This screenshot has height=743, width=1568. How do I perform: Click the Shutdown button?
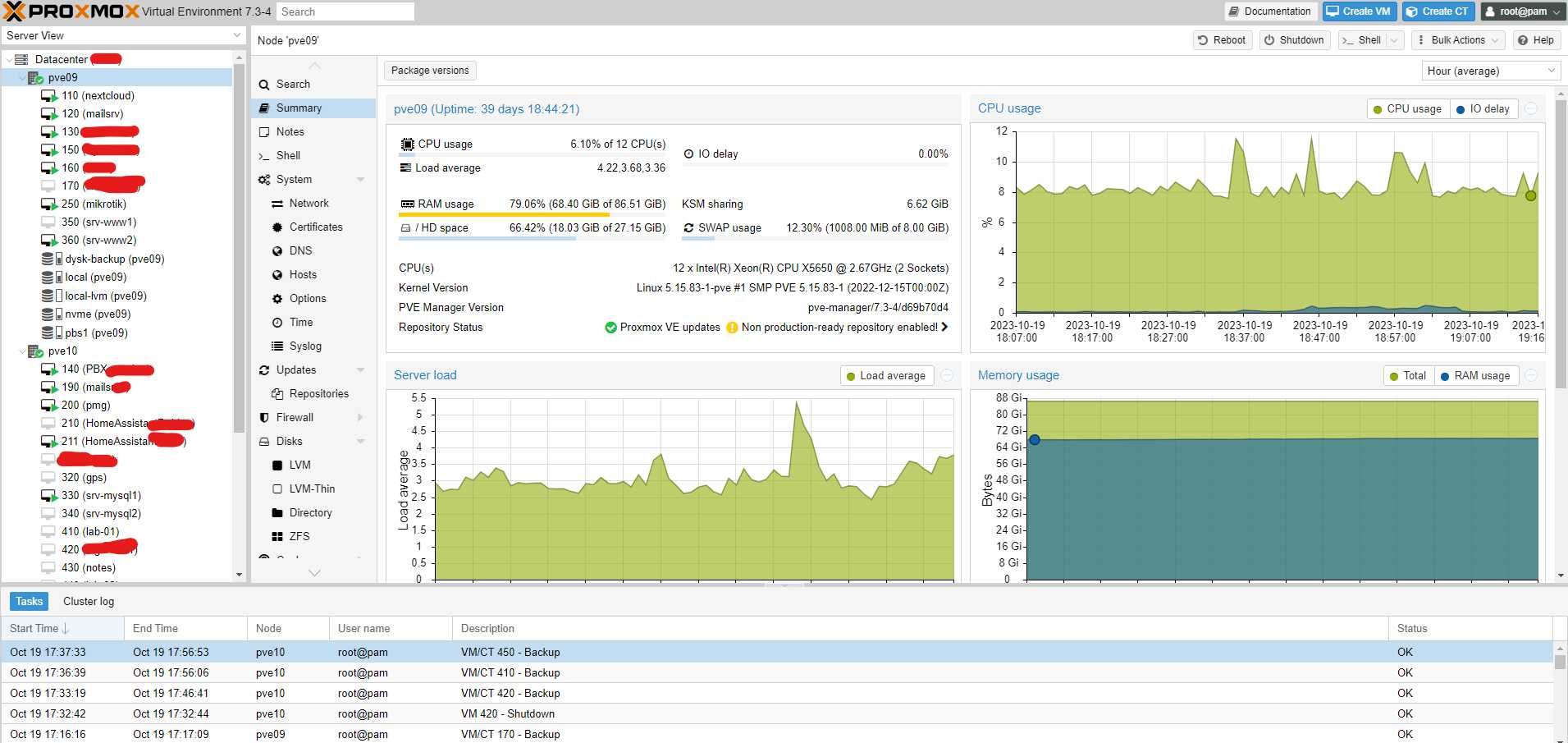(x=1294, y=40)
